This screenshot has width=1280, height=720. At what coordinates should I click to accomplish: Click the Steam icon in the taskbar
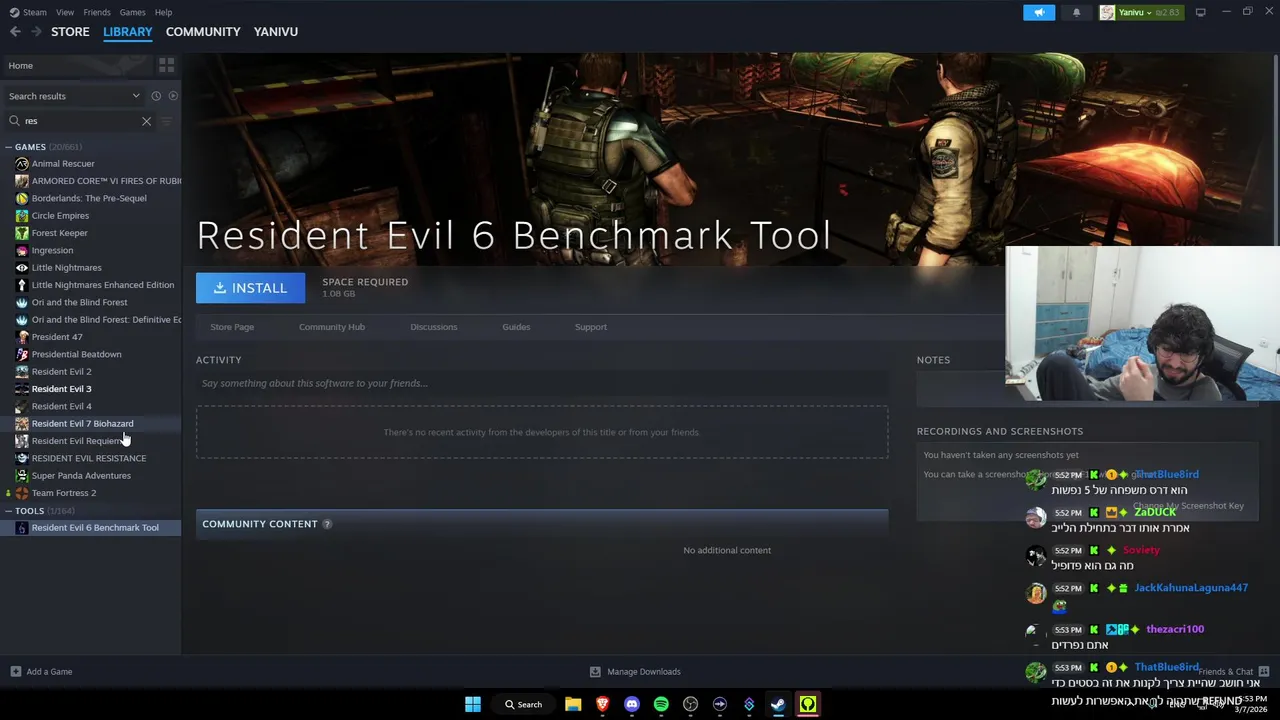click(778, 704)
